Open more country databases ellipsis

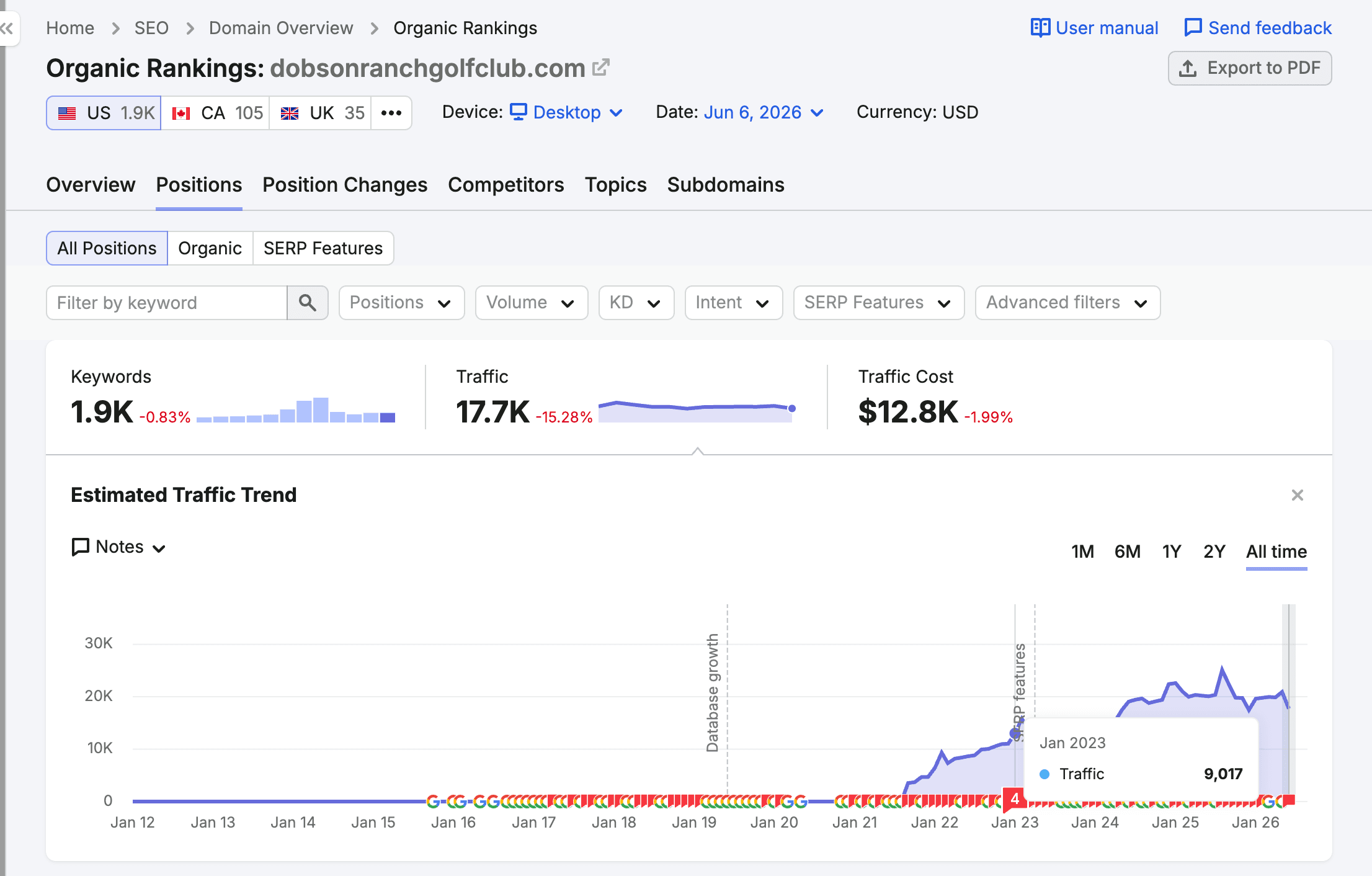(x=391, y=113)
